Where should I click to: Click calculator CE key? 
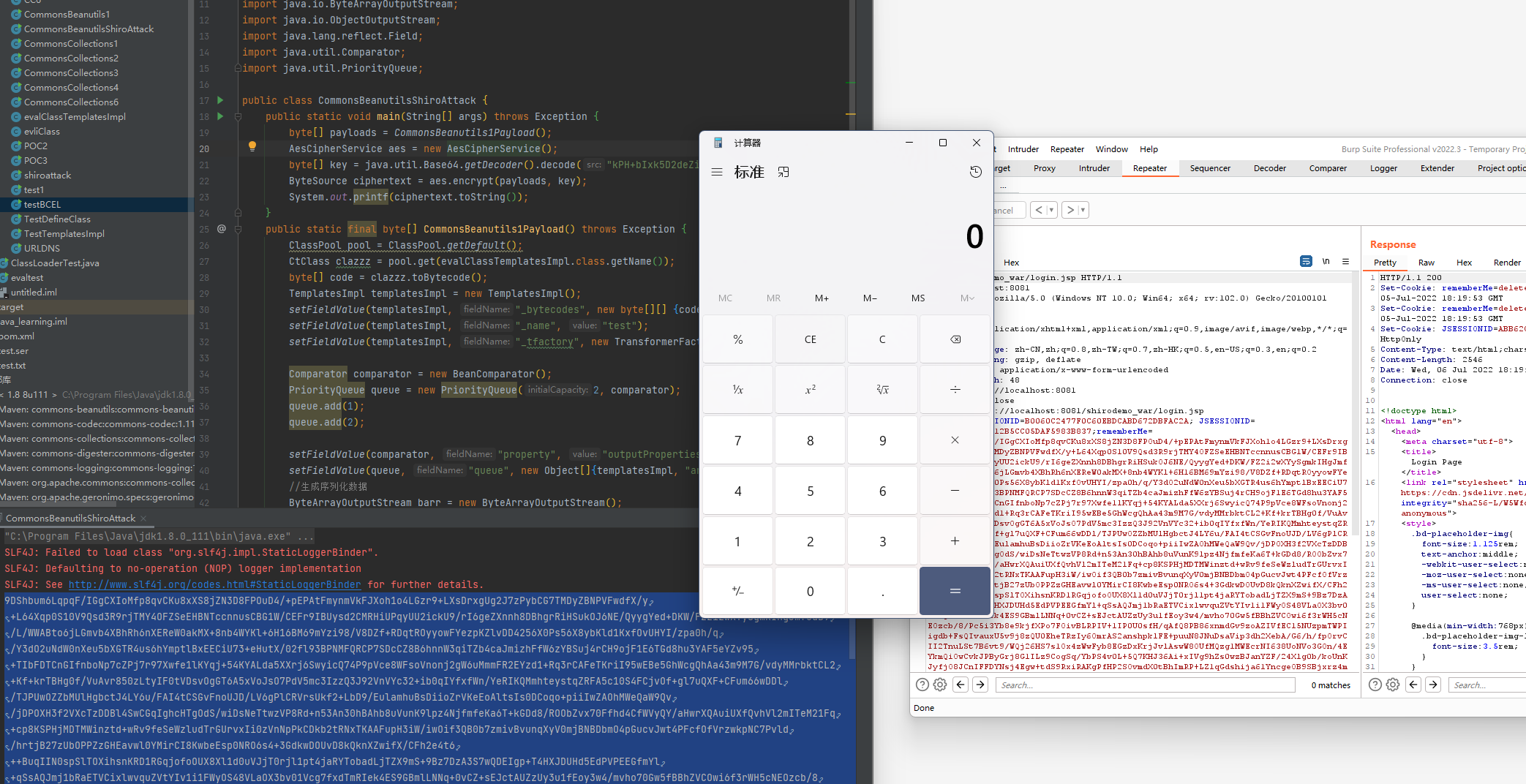click(x=810, y=339)
